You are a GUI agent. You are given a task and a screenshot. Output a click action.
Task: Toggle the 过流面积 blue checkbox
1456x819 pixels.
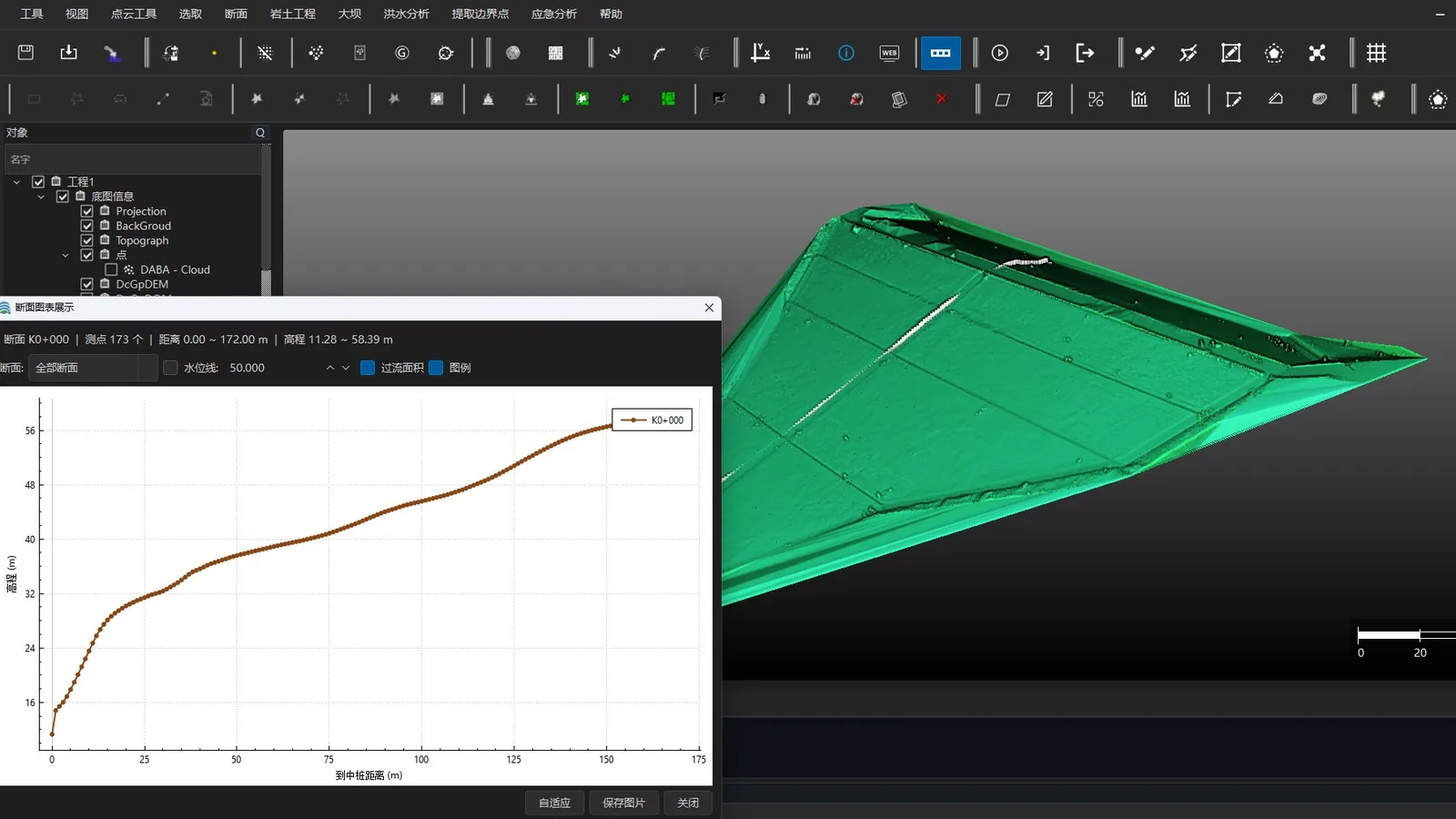368,368
